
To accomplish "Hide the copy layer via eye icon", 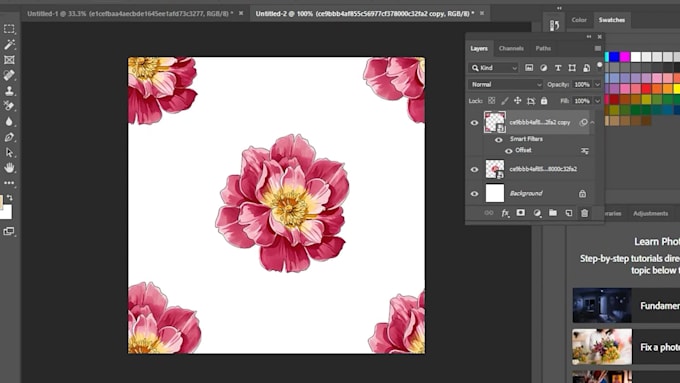I will pyautogui.click(x=474, y=123).
